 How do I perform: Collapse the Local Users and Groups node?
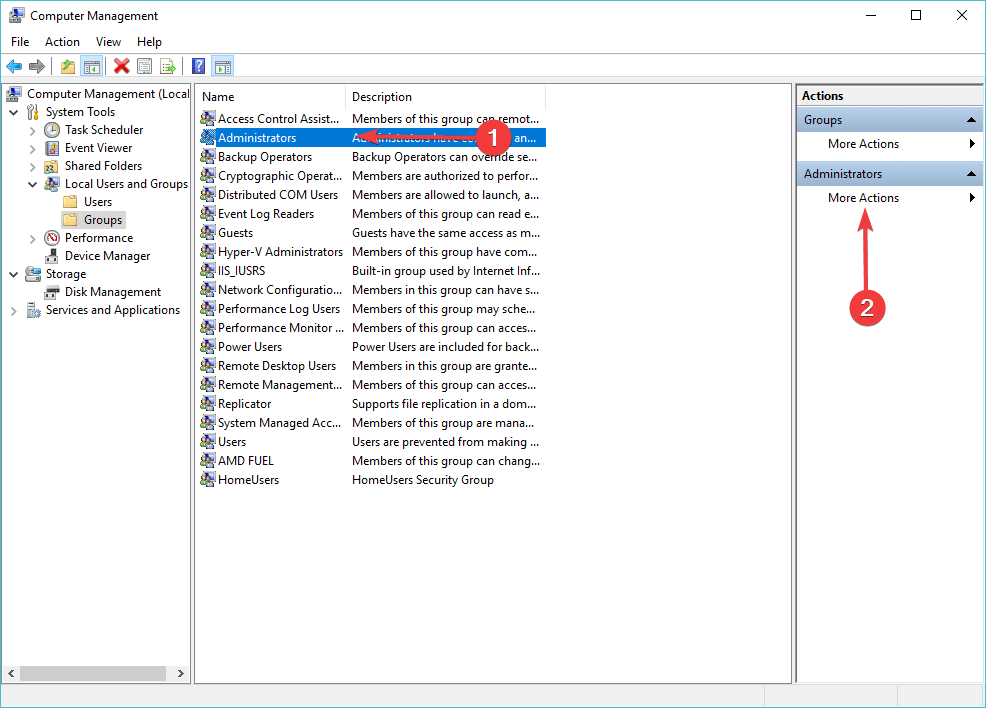33,184
